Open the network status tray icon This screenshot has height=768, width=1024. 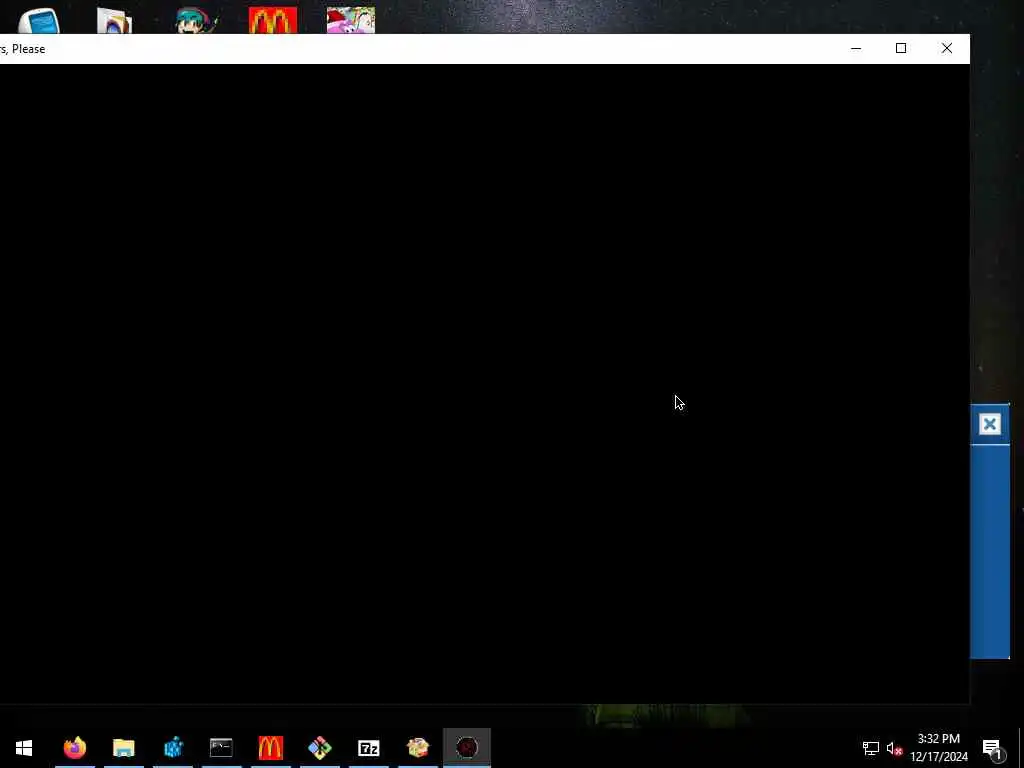tap(871, 748)
